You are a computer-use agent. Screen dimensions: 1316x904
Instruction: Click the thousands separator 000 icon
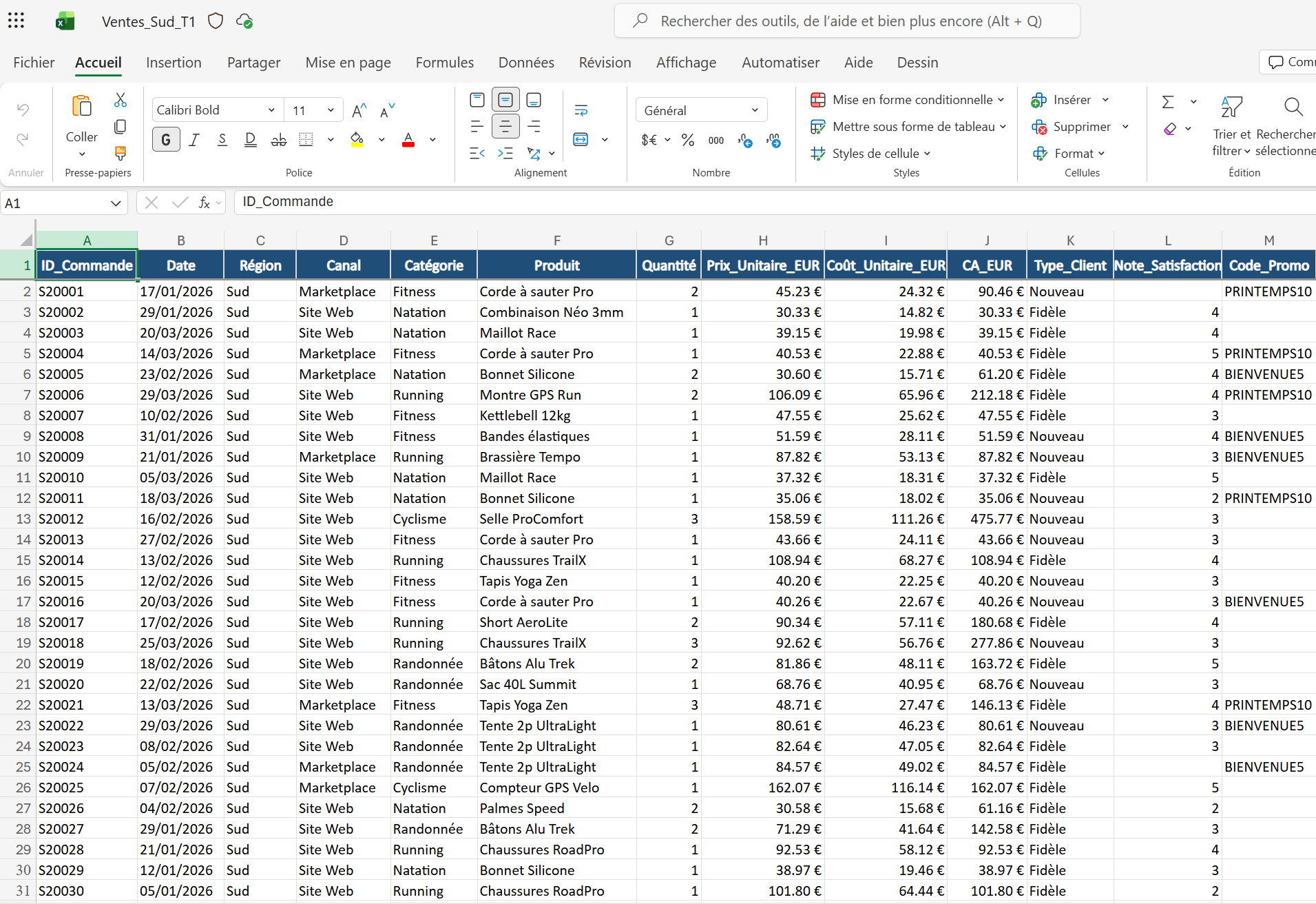(x=716, y=140)
